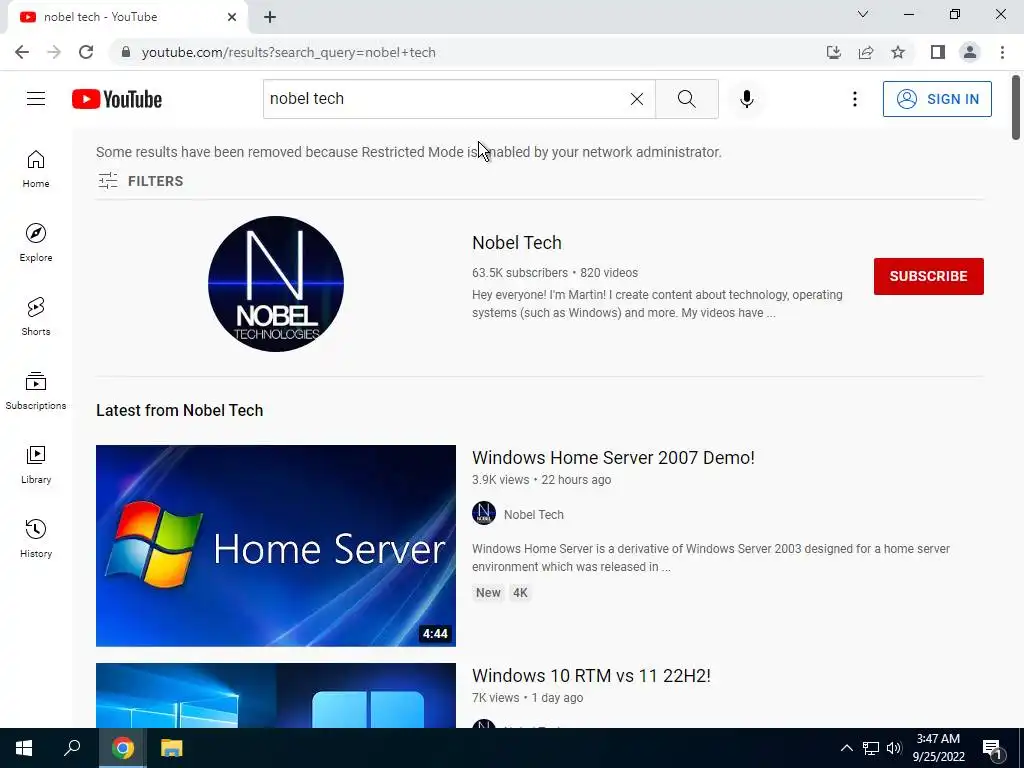The height and width of the screenshot is (768, 1024).
Task: Open a new browser tab
Action: [270, 17]
